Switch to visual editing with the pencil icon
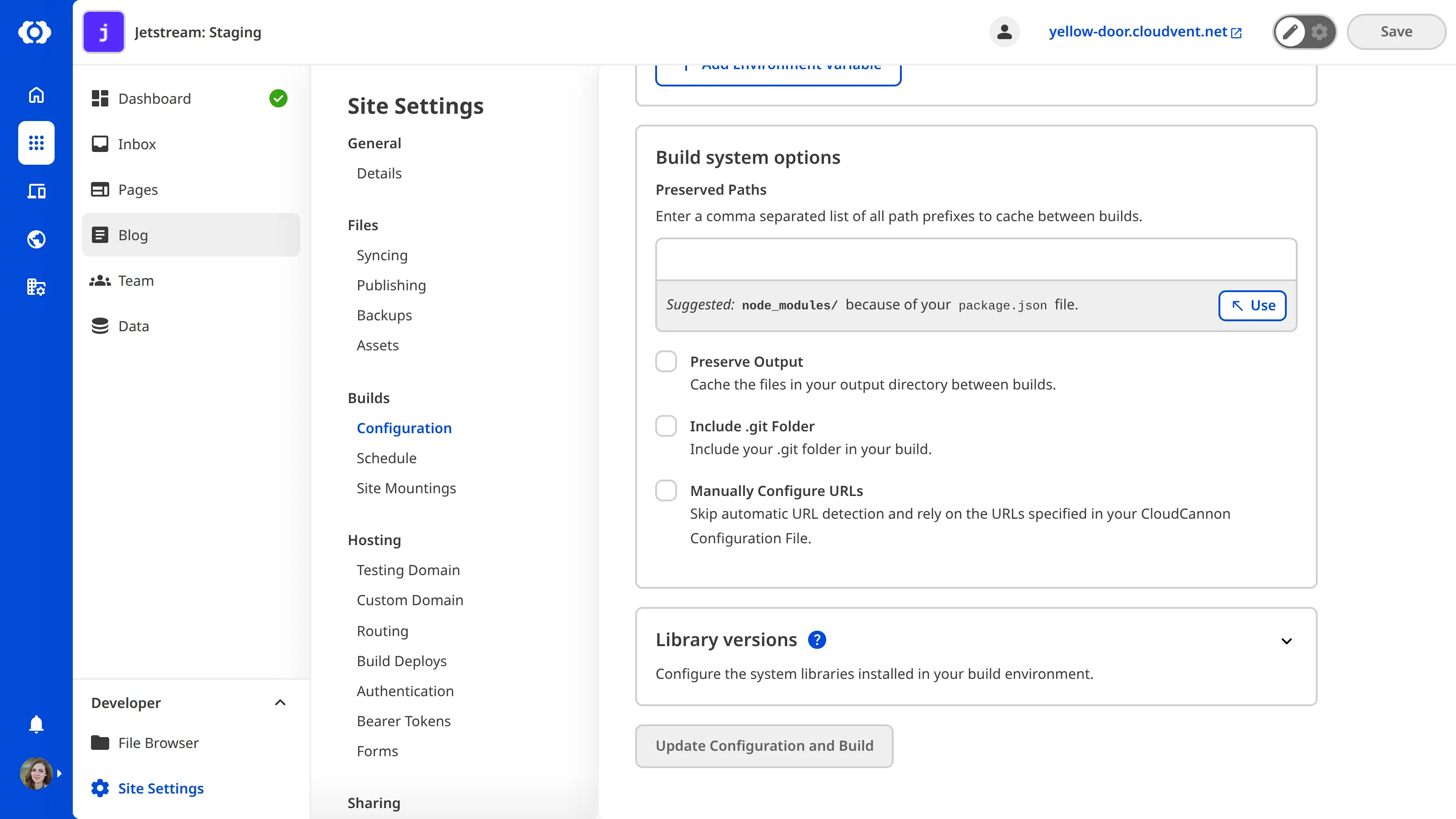1456x819 pixels. click(1290, 32)
